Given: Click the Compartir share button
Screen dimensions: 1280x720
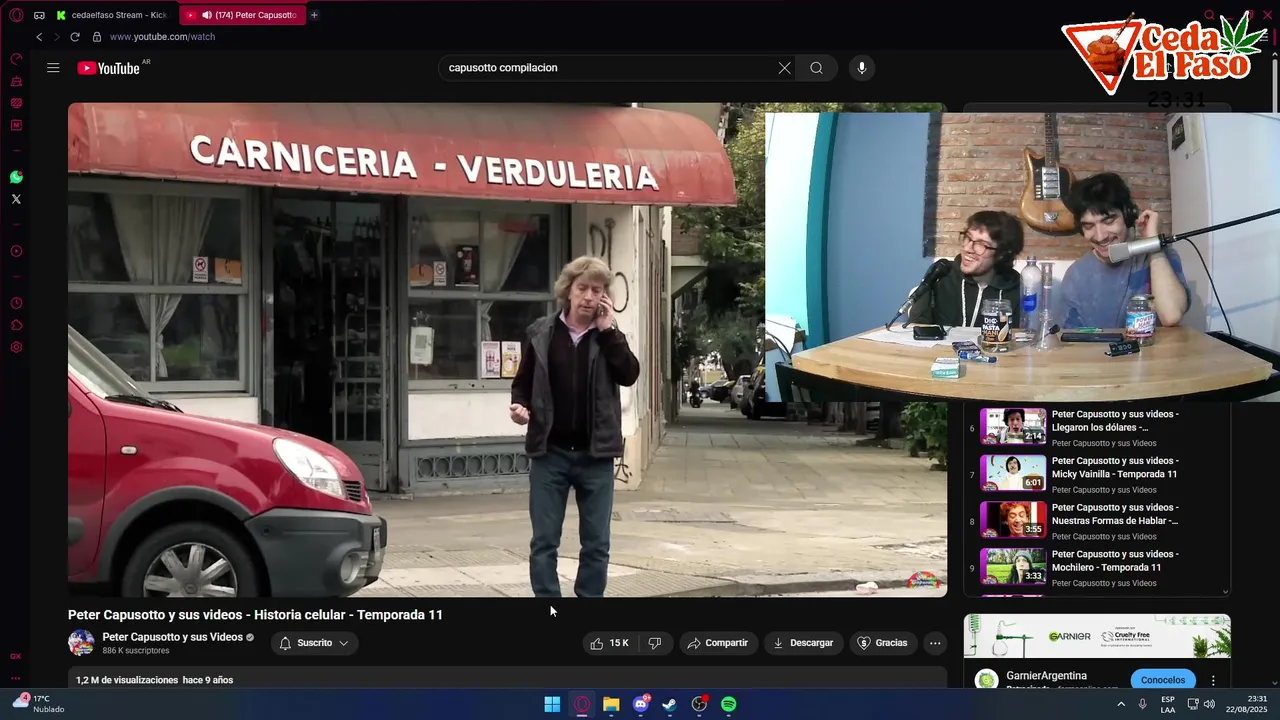Looking at the screenshot, I should pyautogui.click(x=718, y=643).
